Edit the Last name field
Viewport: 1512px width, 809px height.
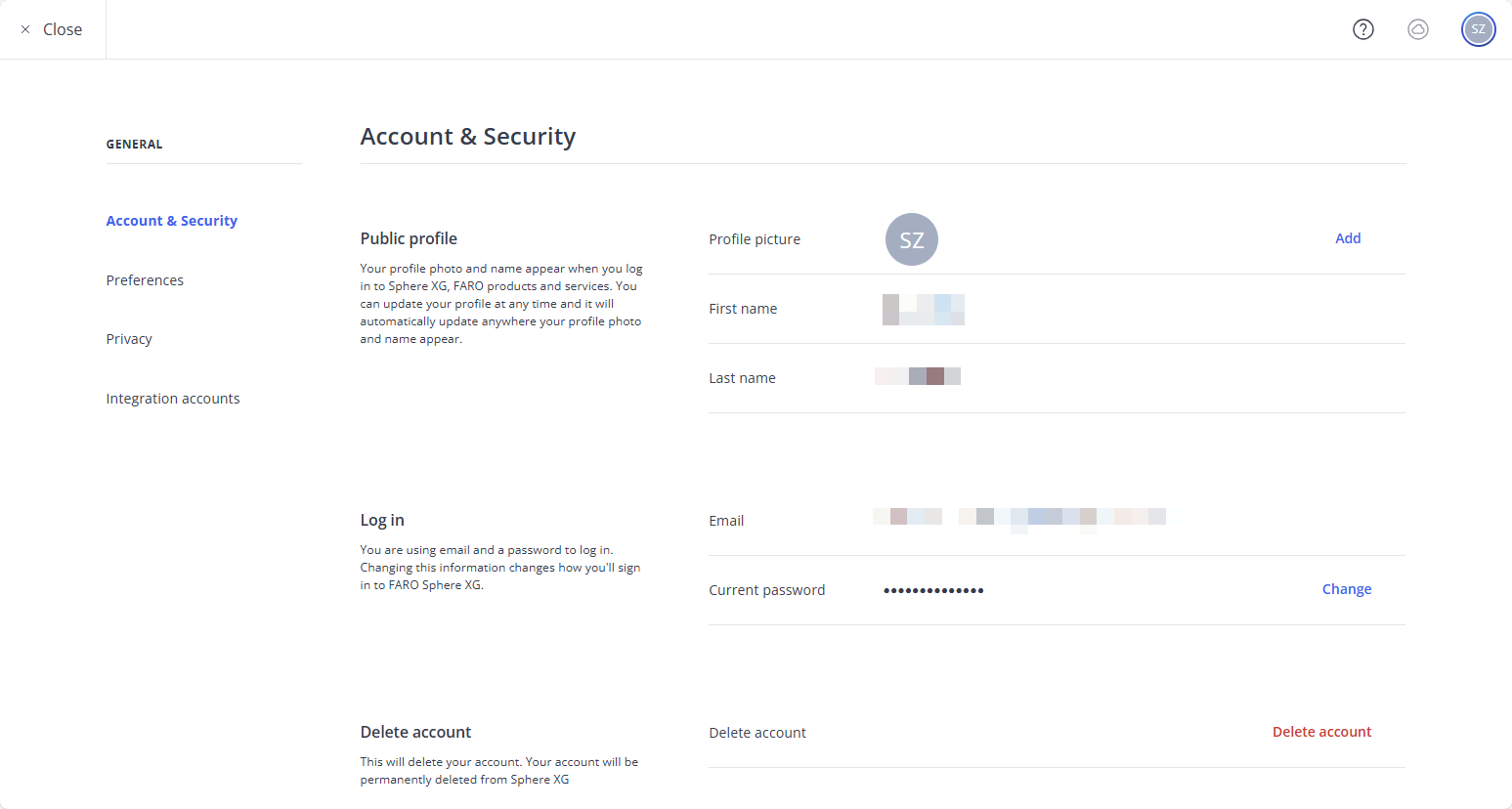point(917,375)
